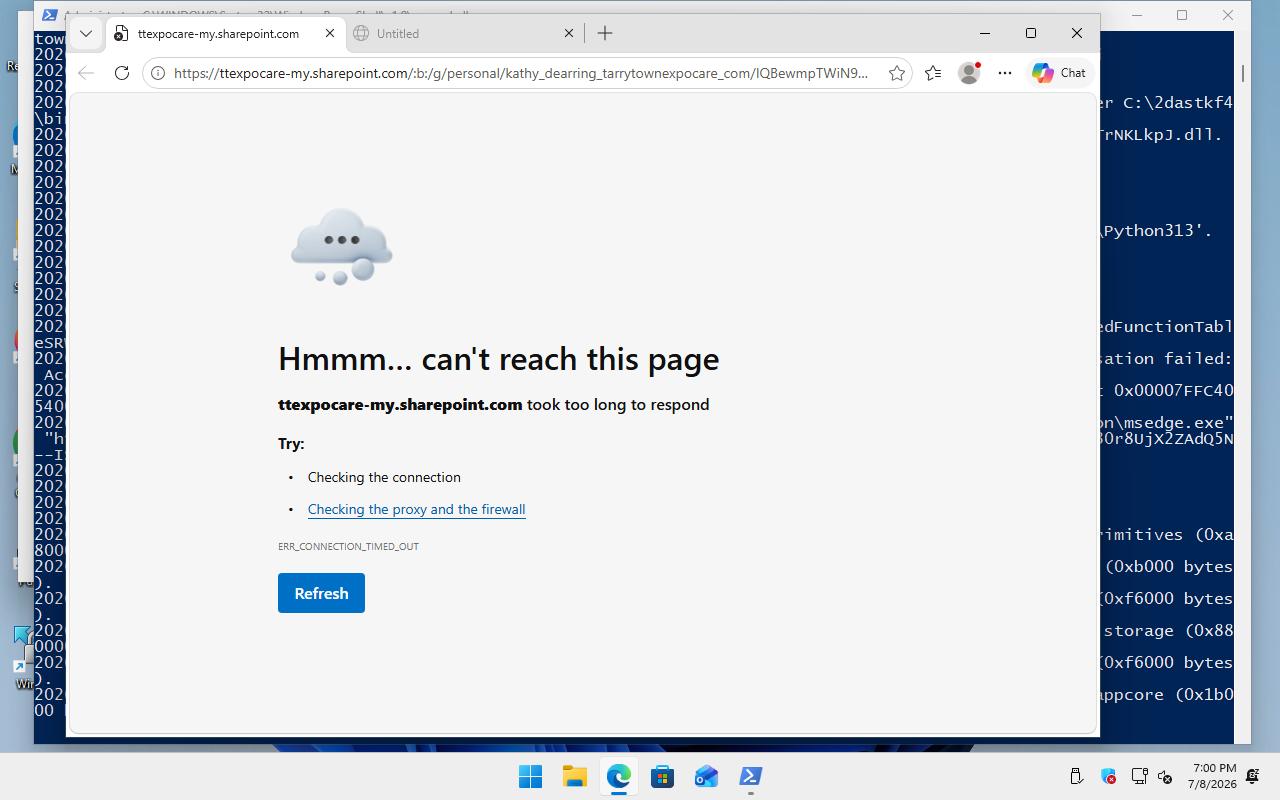
Task: Follow the Checking the proxy and the firewall link
Action: (x=416, y=509)
